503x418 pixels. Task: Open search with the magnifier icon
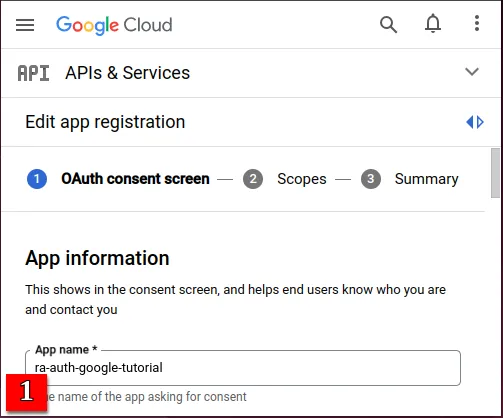[x=388, y=25]
